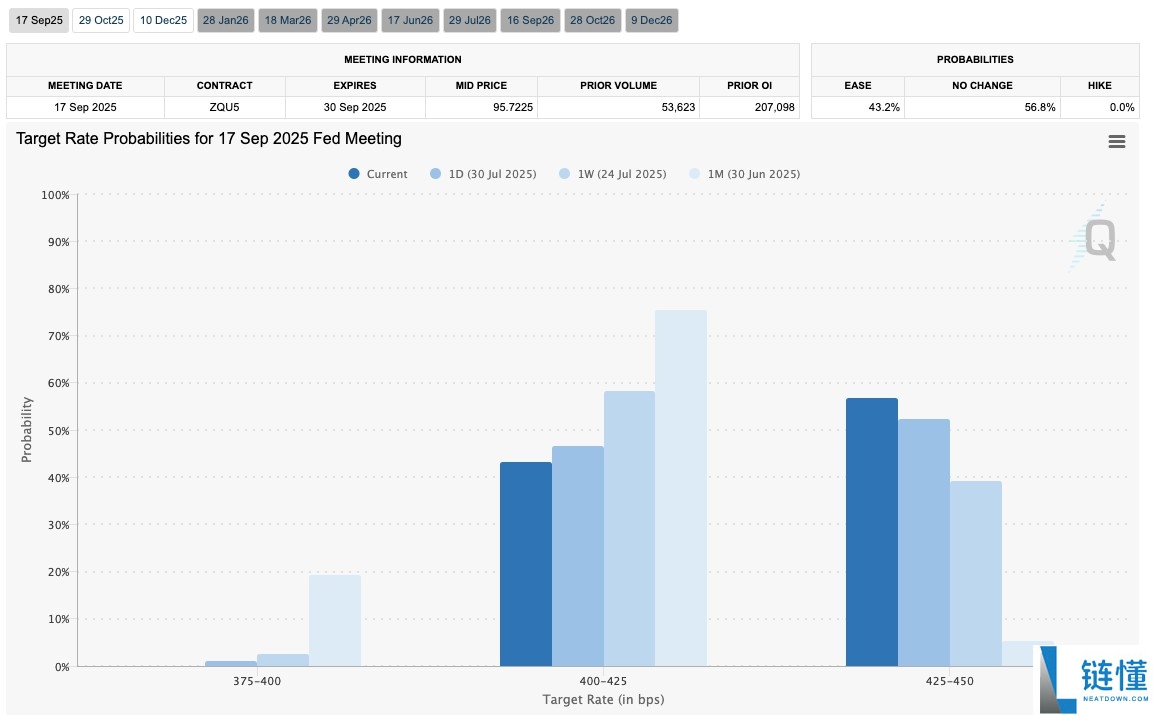Select the 28 Jan26 meeting tab
This screenshot has height=715, width=1153.
[225, 20]
